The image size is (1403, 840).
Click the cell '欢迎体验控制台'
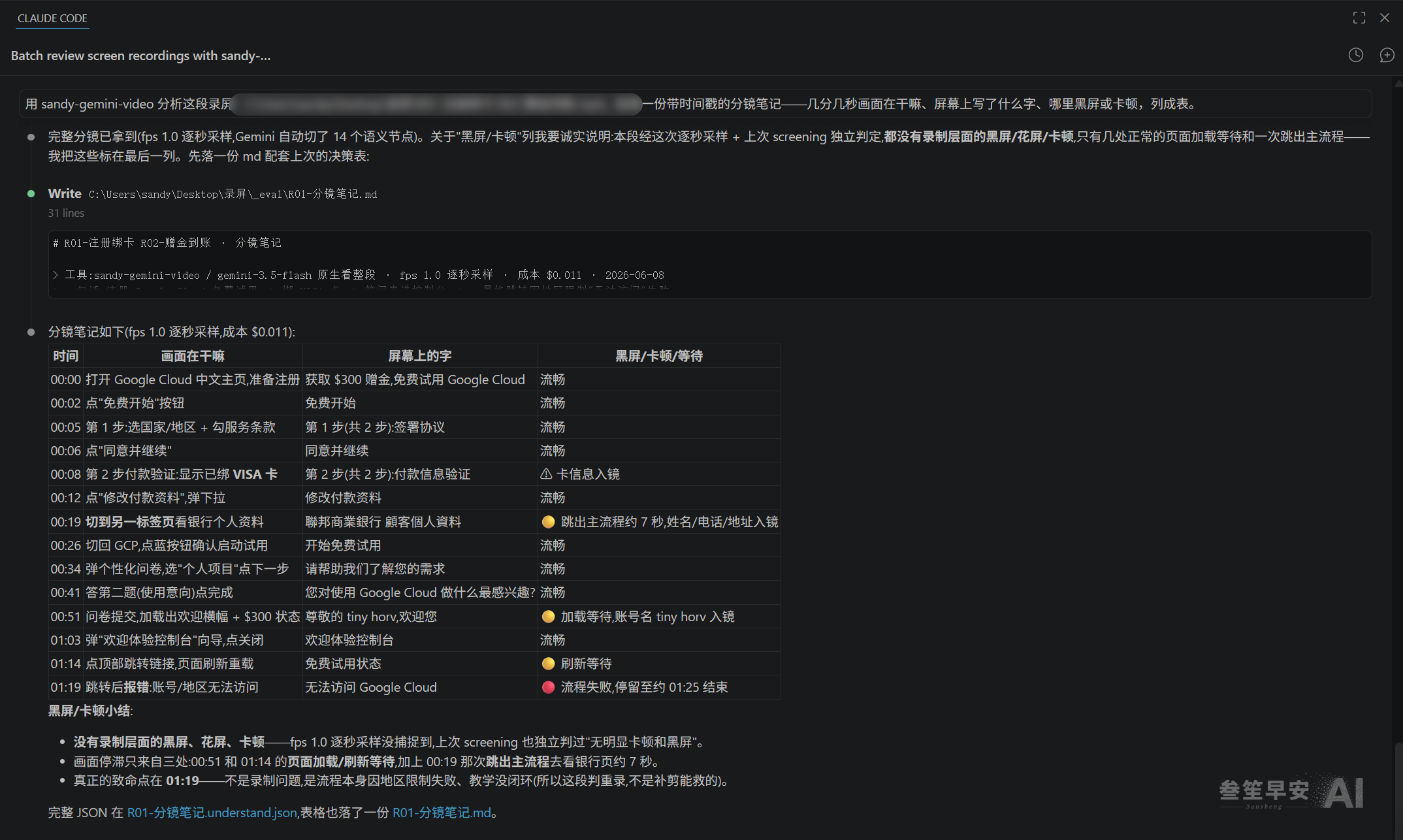tap(420, 640)
